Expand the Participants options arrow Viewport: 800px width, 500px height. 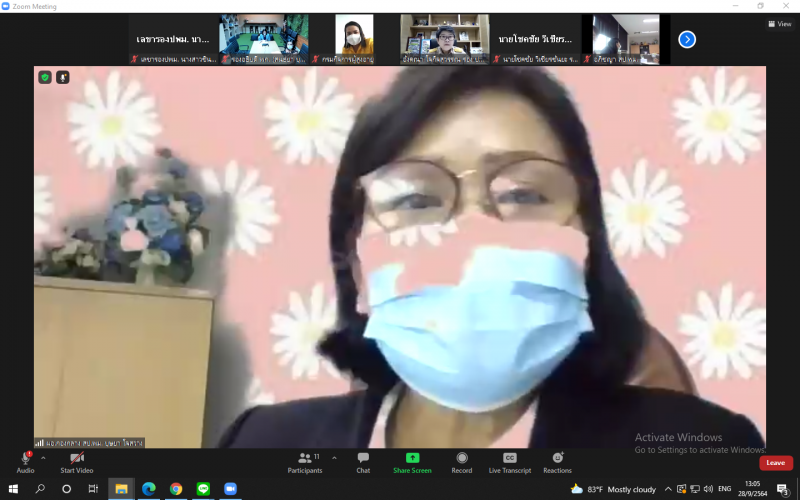tap(334, 458)
